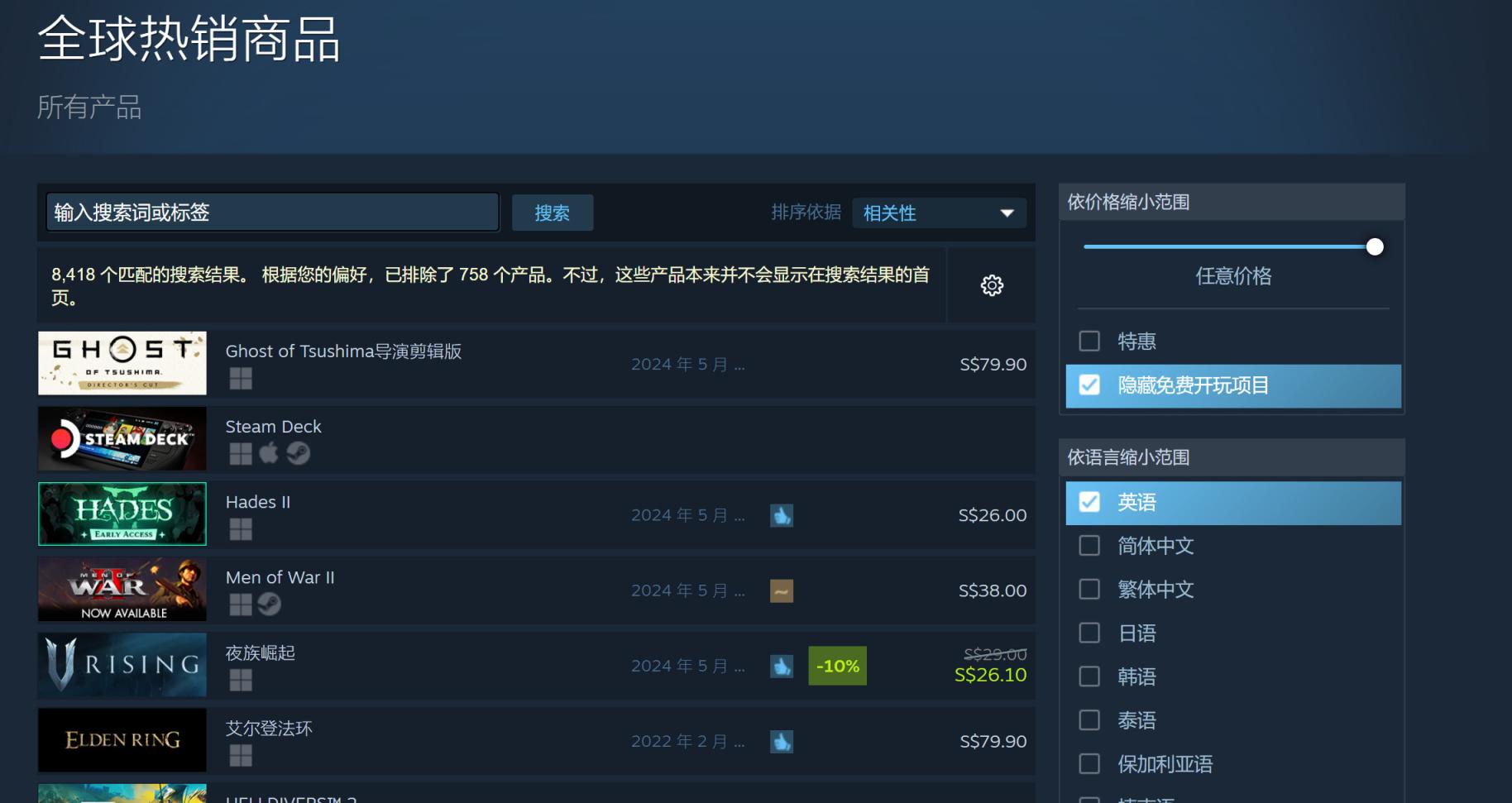The height and width of the screenshot is (803, 1512).
Task: Click the Steam Deck compatibility icon on Steam Deck row
Action: pyautogui.click(x=298, y=453)
